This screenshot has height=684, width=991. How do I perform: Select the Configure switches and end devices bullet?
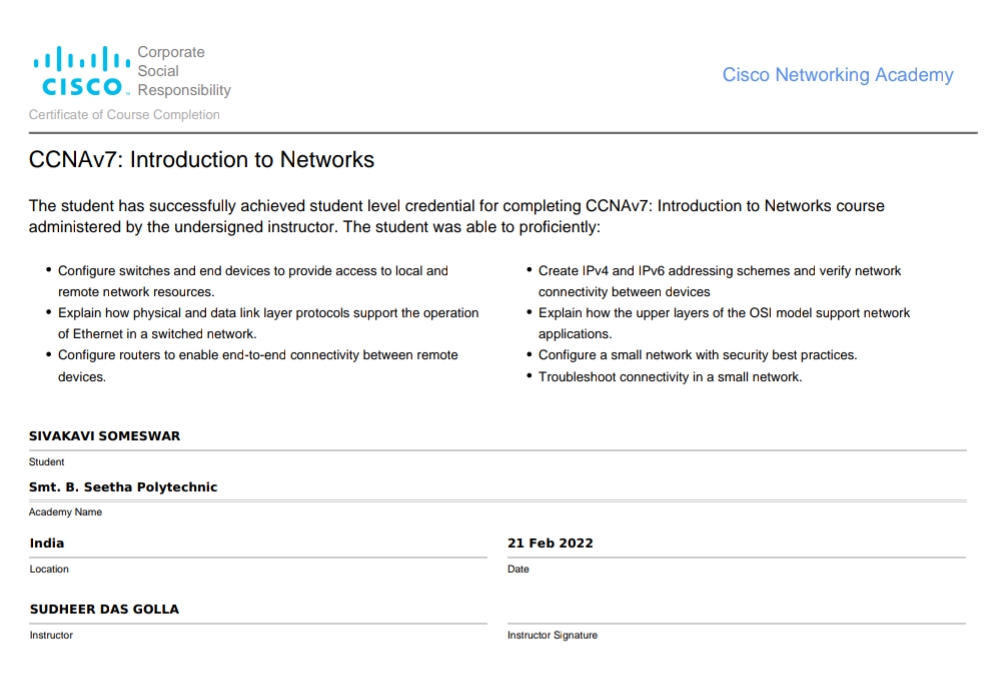tap(252, 281)
